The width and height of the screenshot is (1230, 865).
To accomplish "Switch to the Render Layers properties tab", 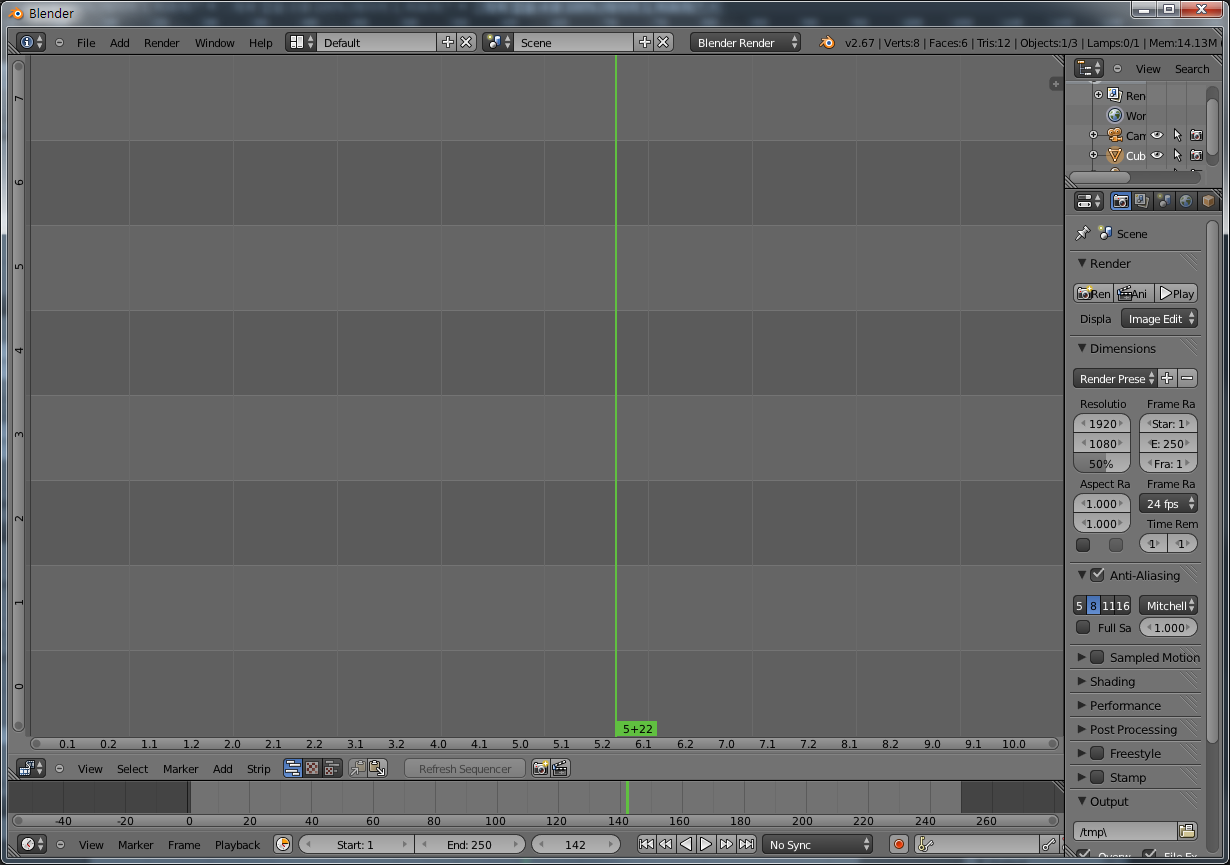I will [x=1142, y=201].
